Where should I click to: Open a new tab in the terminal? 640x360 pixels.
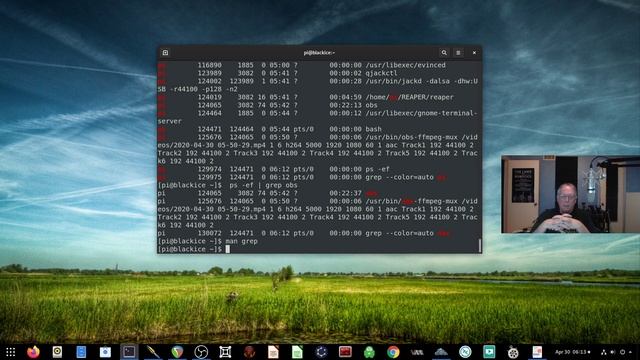tap(165, 53)
